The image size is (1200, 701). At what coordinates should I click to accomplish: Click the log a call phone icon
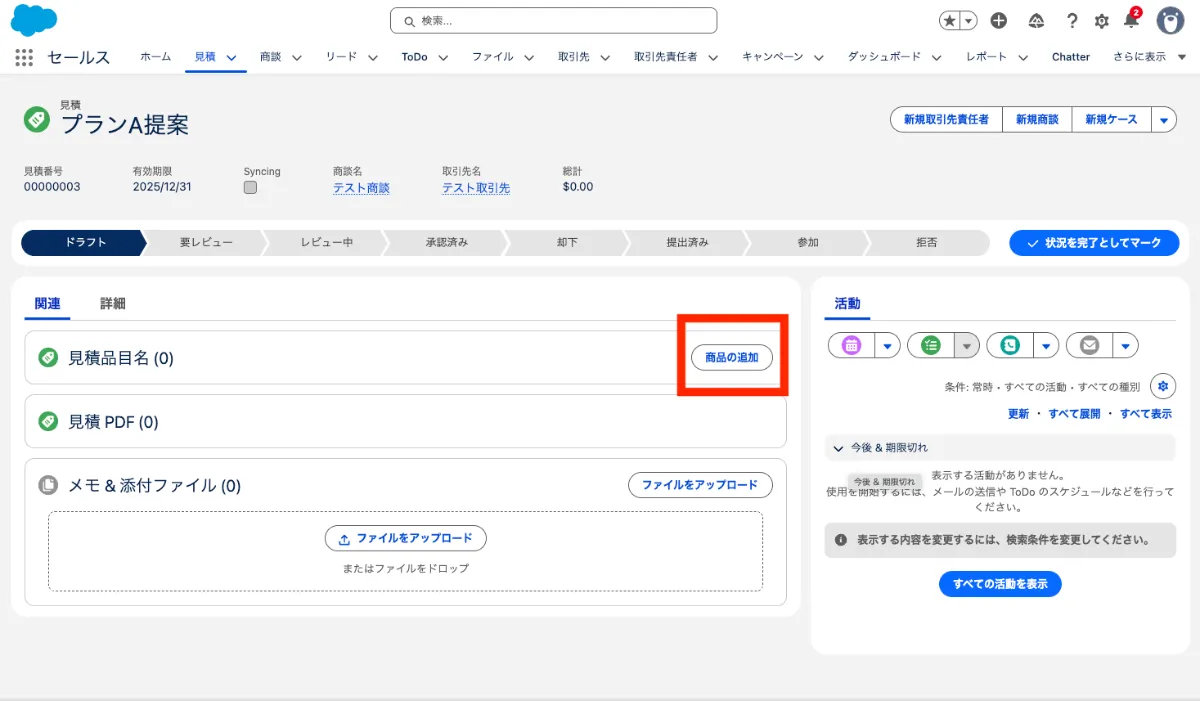point(1010,345)
